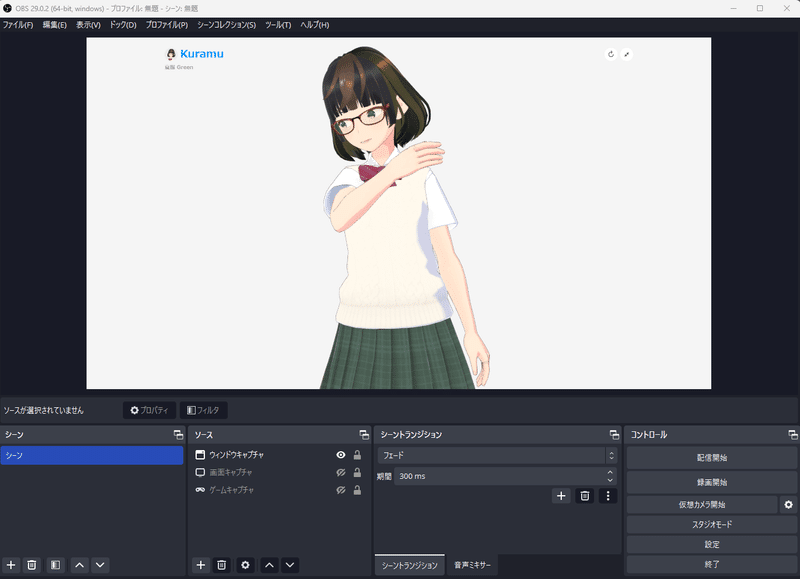Image resolution: width=800 pixels, height=579 pixels.
Task: Remove the selected source with the trash icon
Action: [x=221, y=565]
